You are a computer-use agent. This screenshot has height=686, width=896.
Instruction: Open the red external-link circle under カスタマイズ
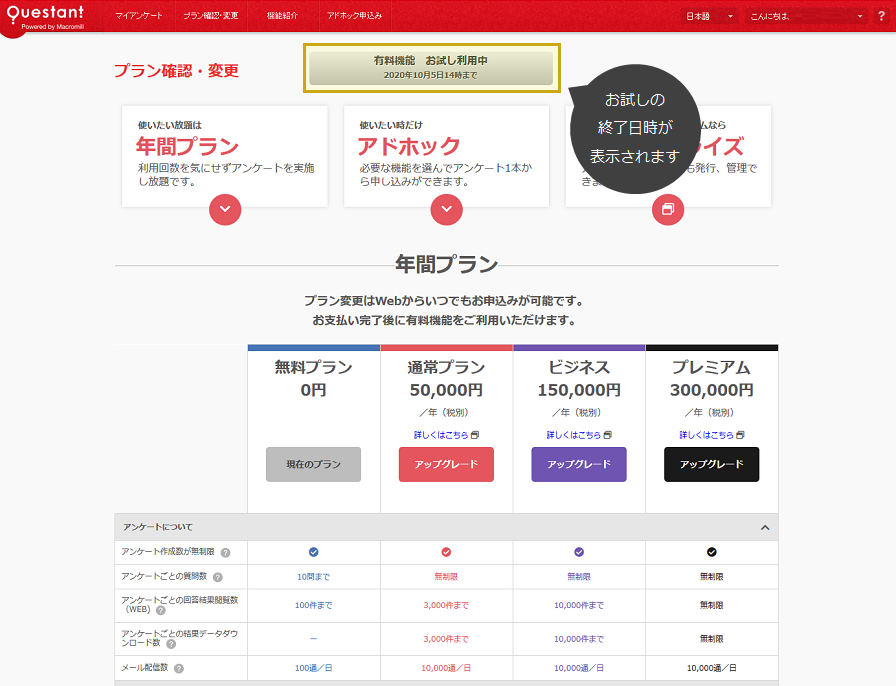[x=668, y=209]
